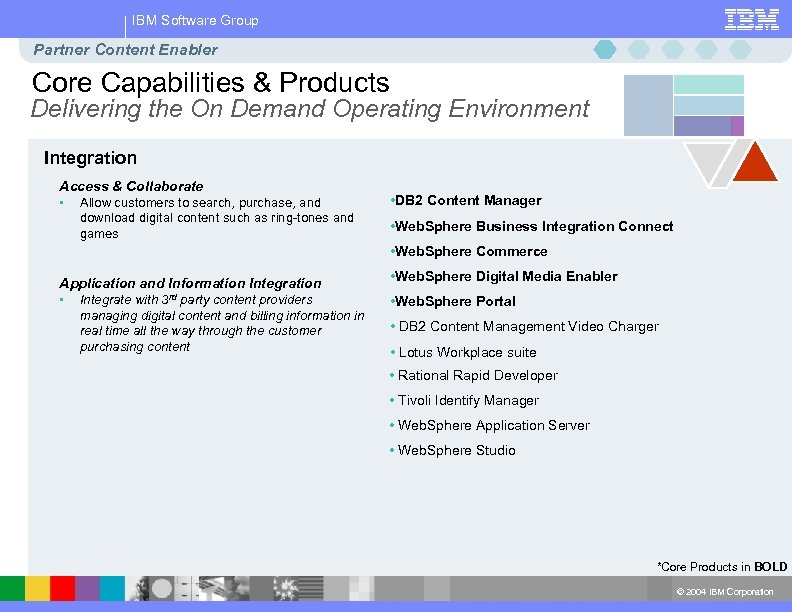Click the 'Core Capabilities & Products' title
This screenshot has height=612, width=792.
210,82
